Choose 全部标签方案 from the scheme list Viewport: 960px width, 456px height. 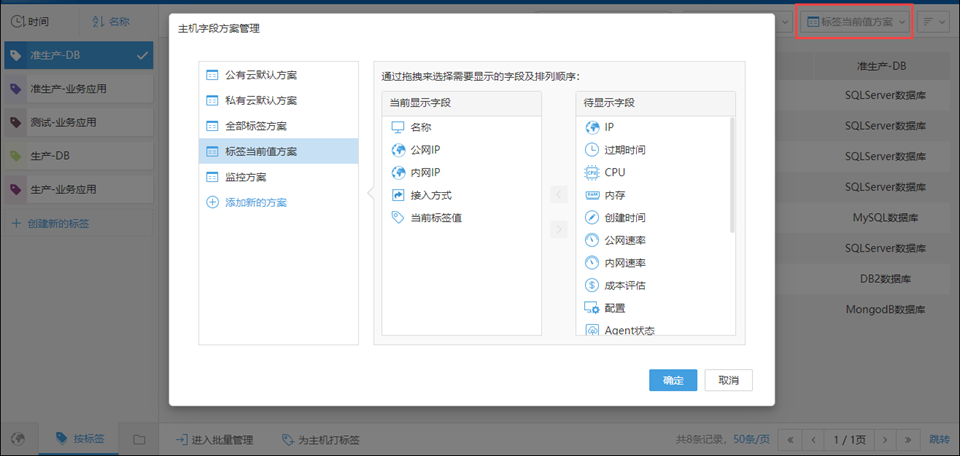[x=256, y=126]
